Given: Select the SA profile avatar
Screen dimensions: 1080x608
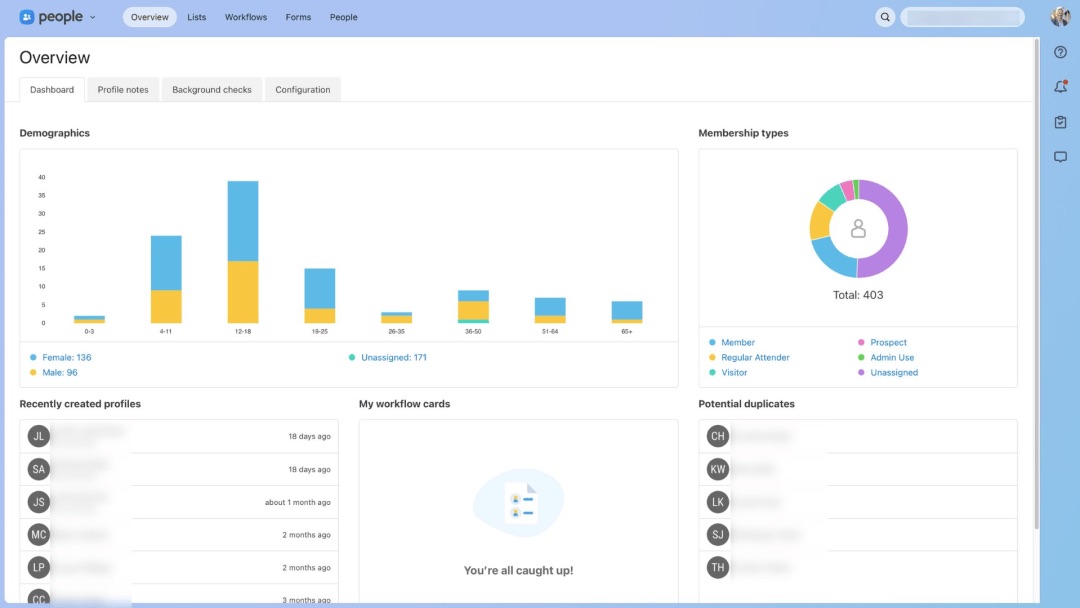Looking at the screenshot, I should (39, 469).
